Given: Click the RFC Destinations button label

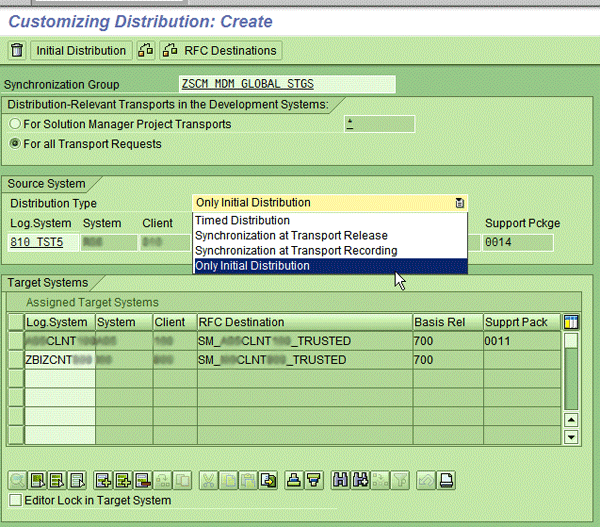Looking at the screenshot, I should pyautogui.click(x=230, y=51).
